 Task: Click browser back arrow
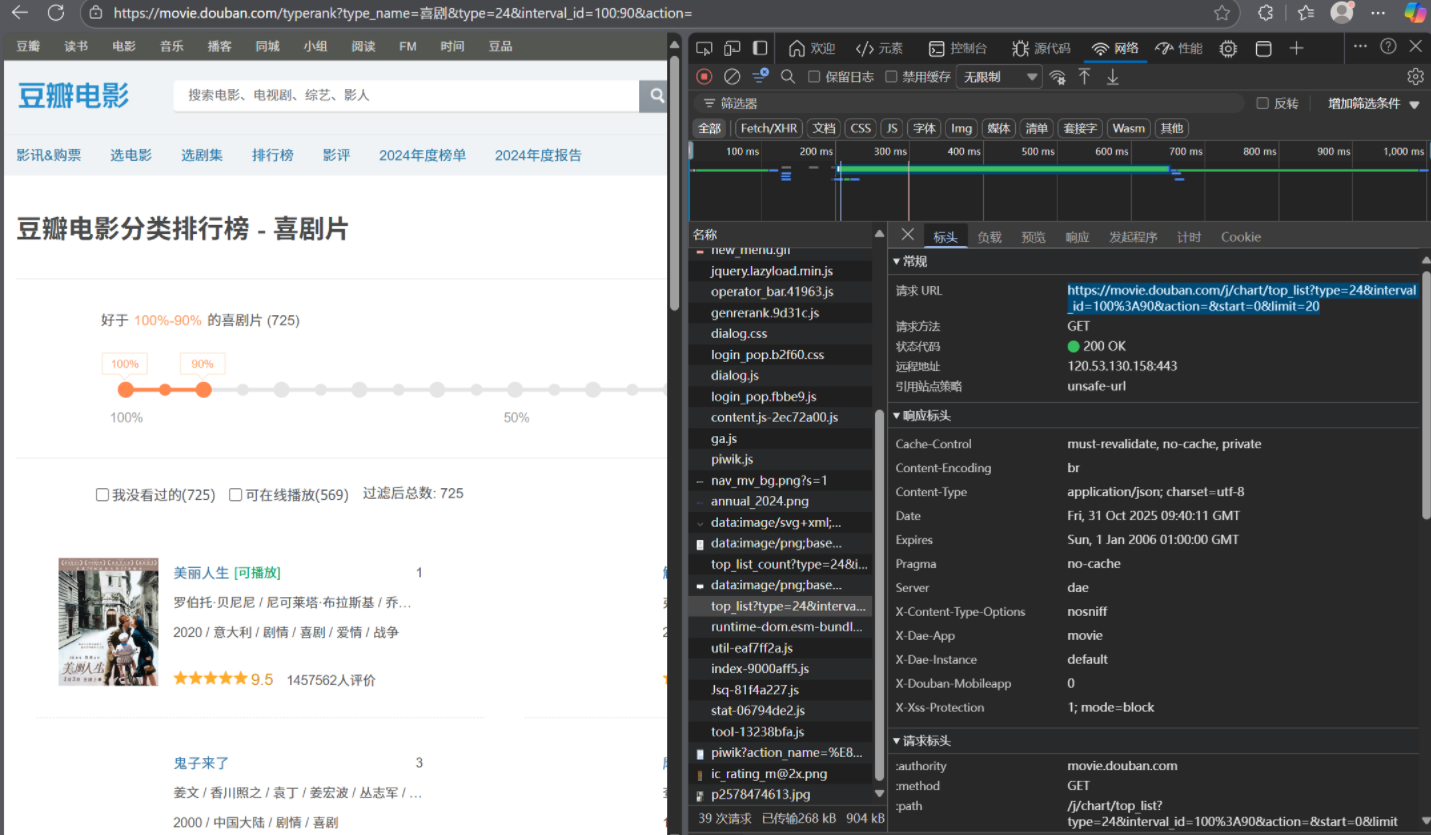tap(19, 13)
